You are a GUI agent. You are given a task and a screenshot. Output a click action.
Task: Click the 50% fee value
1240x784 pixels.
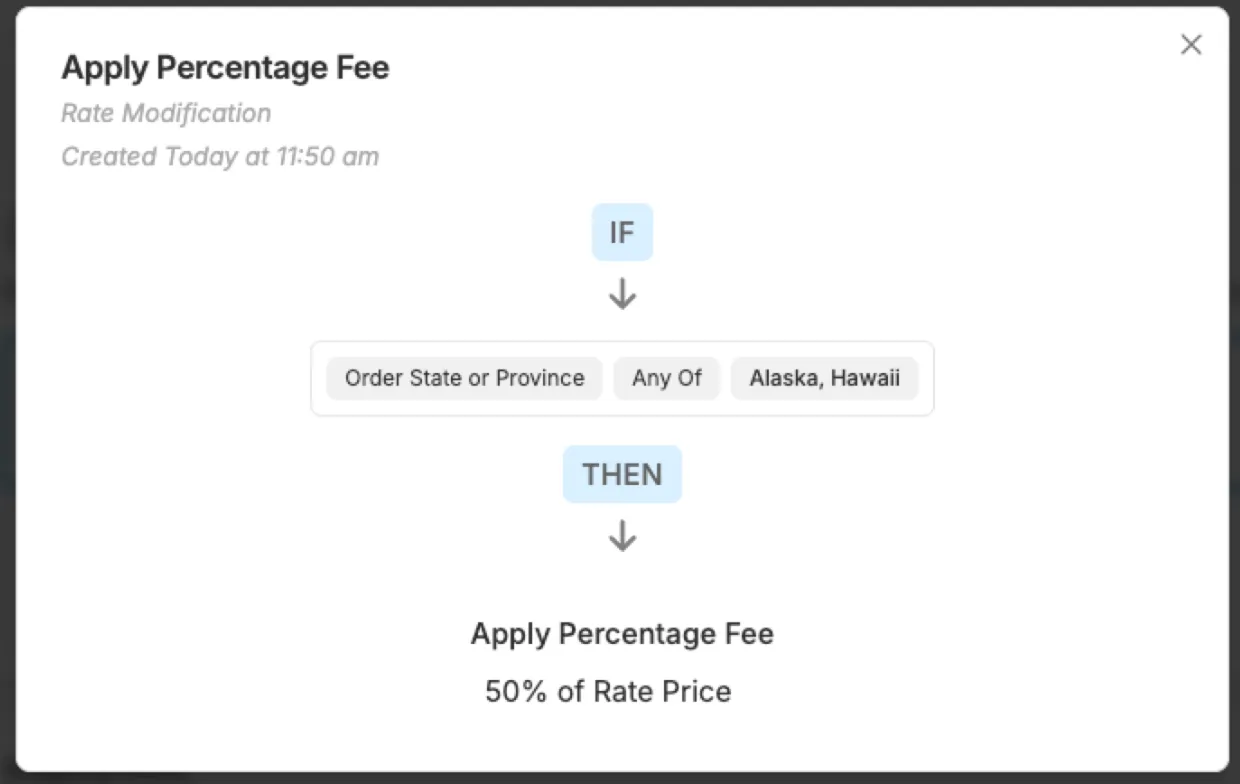tap(516, 692)
